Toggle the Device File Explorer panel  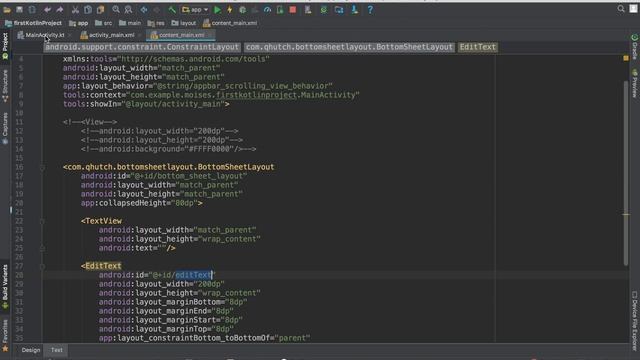(635, 320)
